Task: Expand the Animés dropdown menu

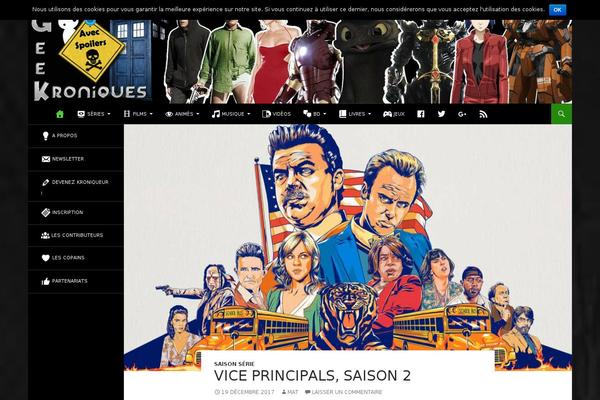Action: (x=182, y=114)
